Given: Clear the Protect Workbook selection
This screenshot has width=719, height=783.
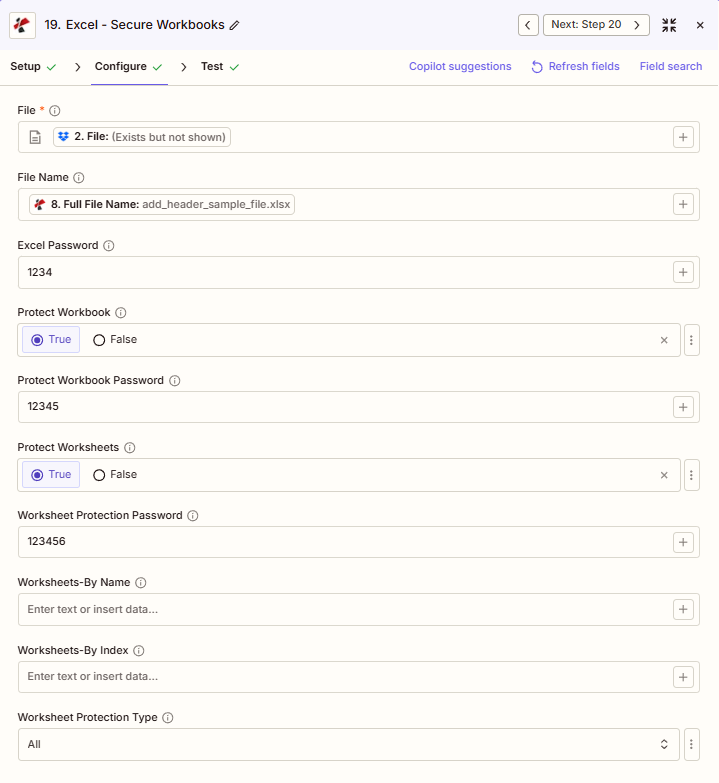Looking at the screenshot, I should tap(664, 340).
